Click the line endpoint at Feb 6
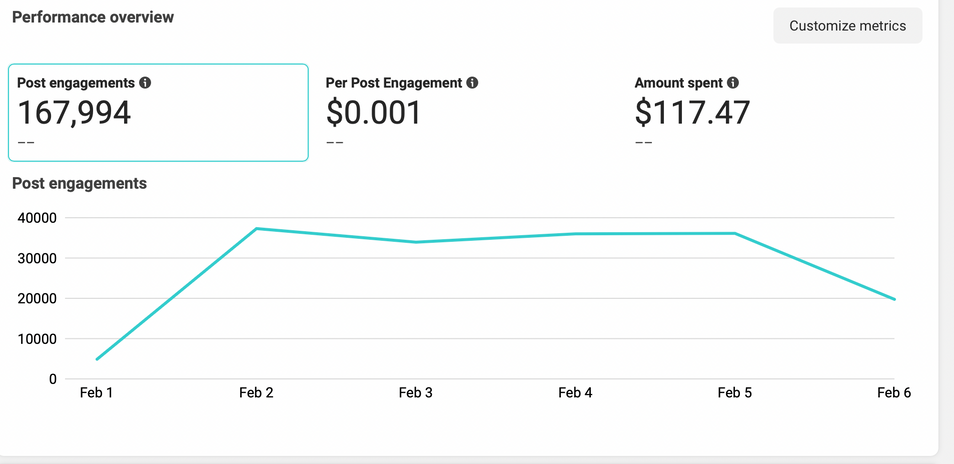 894,299
